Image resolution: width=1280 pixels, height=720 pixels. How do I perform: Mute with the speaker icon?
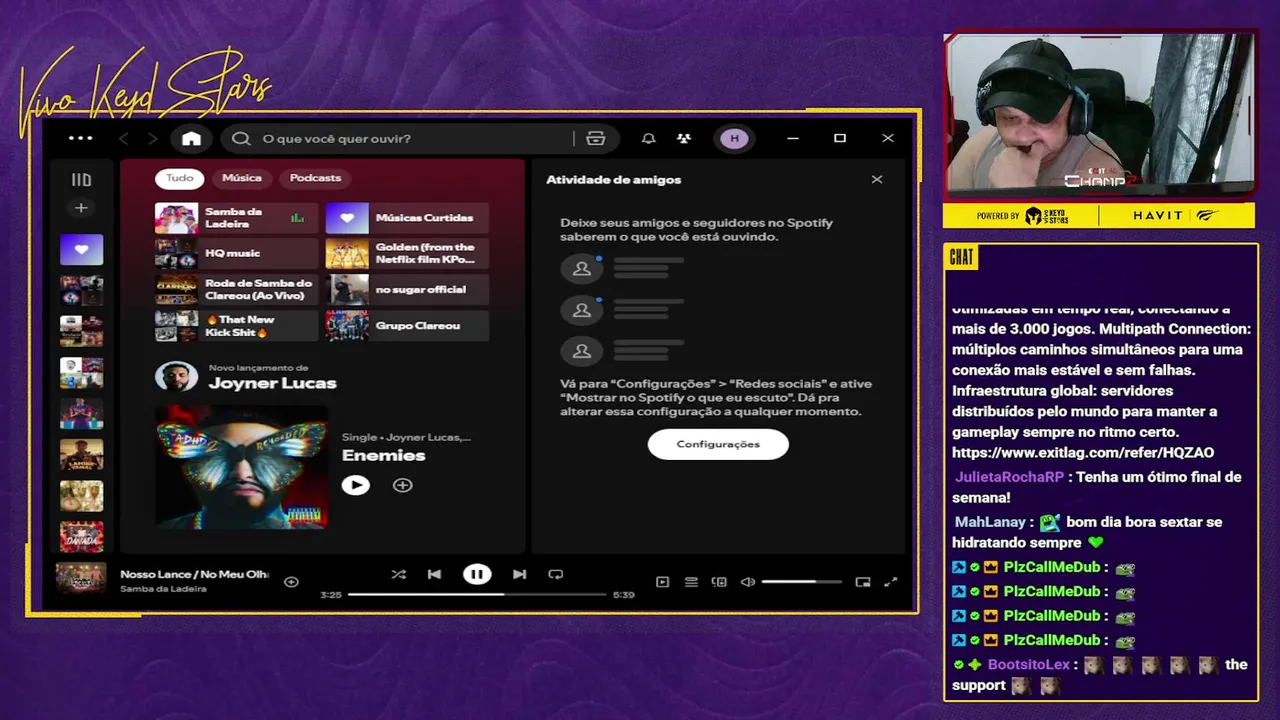pyautogui.click(x=747, y=582)
